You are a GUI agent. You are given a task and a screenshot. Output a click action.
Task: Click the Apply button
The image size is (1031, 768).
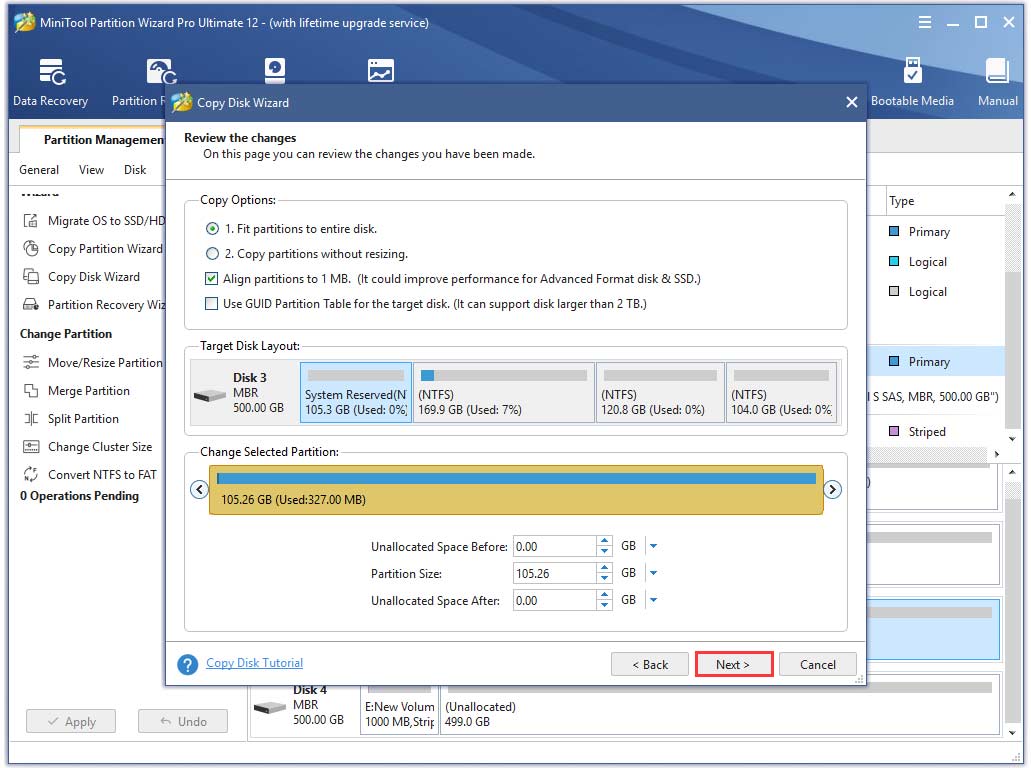click(x=71, y=721)
